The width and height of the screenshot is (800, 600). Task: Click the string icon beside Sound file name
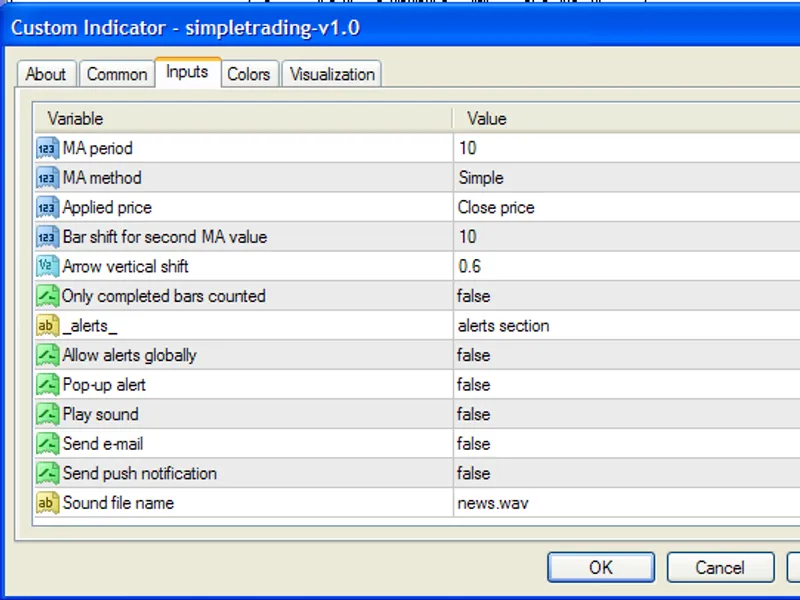coord(47,503)
